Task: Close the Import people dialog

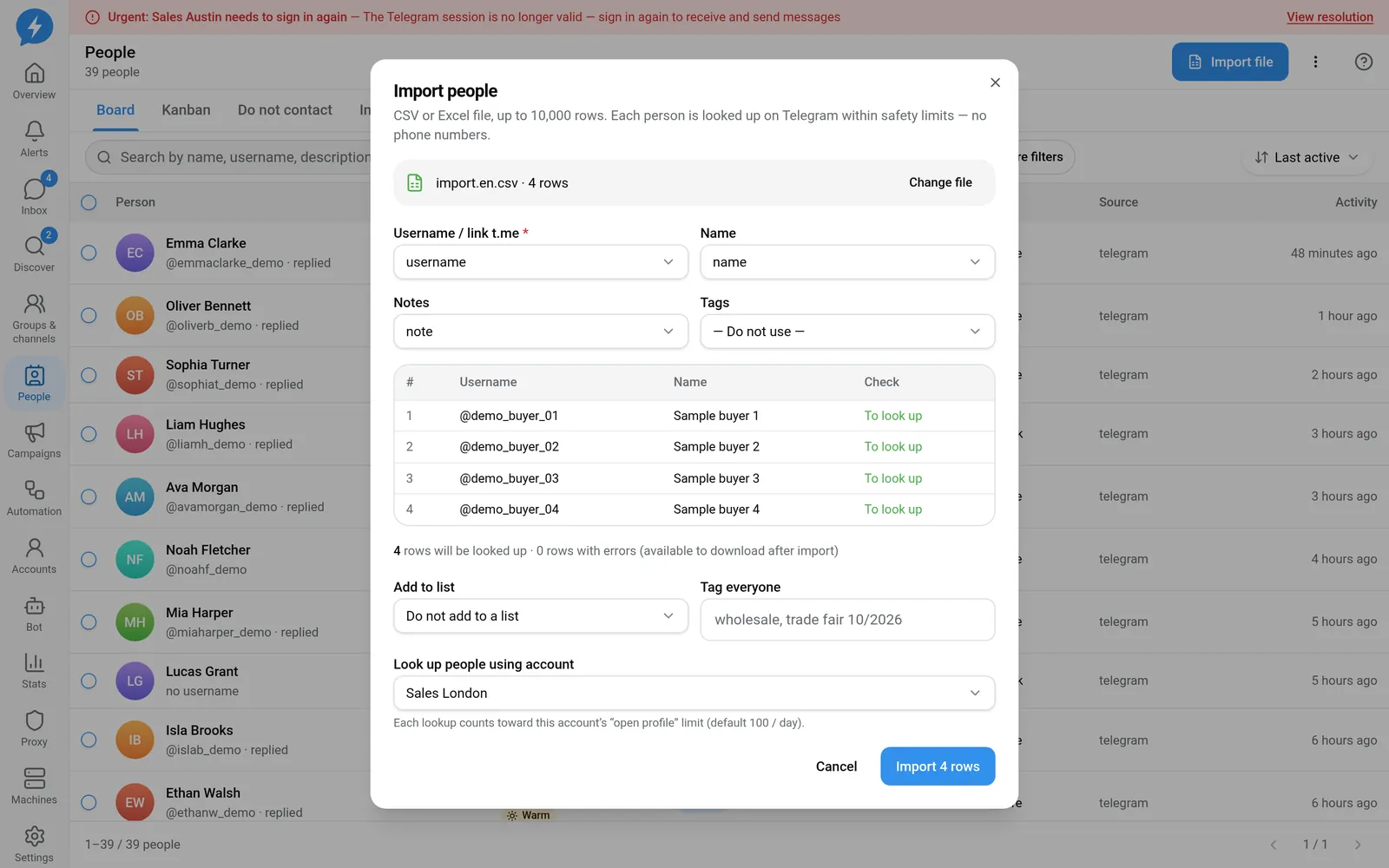Action: coord(995,82)
